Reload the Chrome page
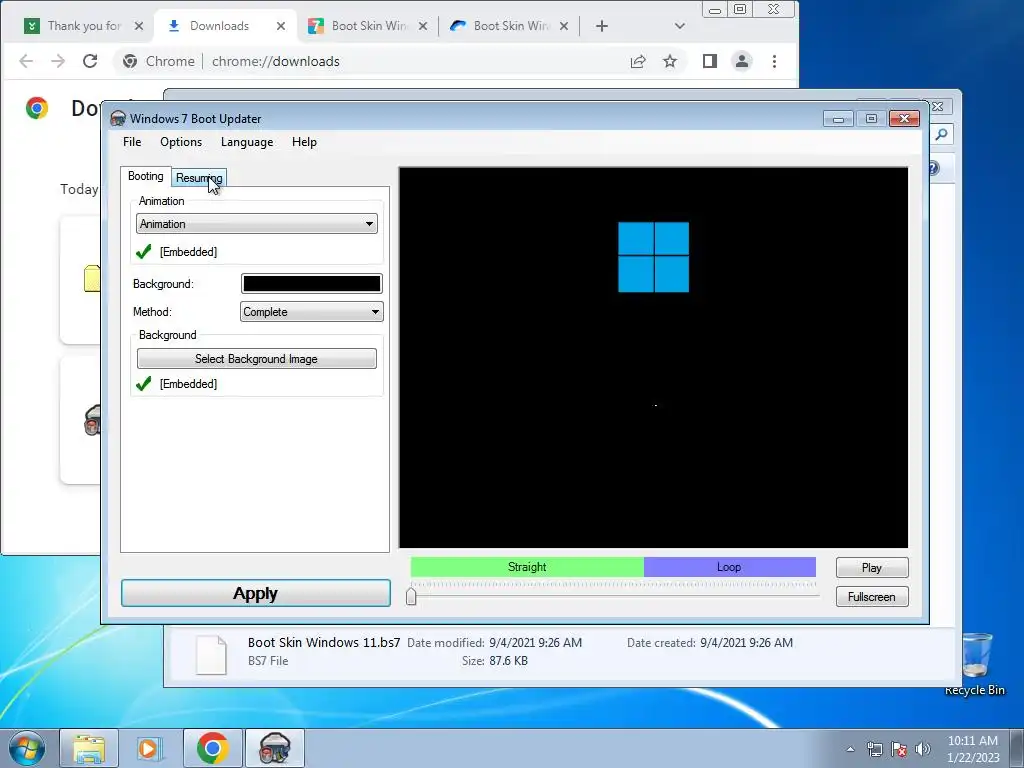Screen dimensions: 1024x768 90,61
